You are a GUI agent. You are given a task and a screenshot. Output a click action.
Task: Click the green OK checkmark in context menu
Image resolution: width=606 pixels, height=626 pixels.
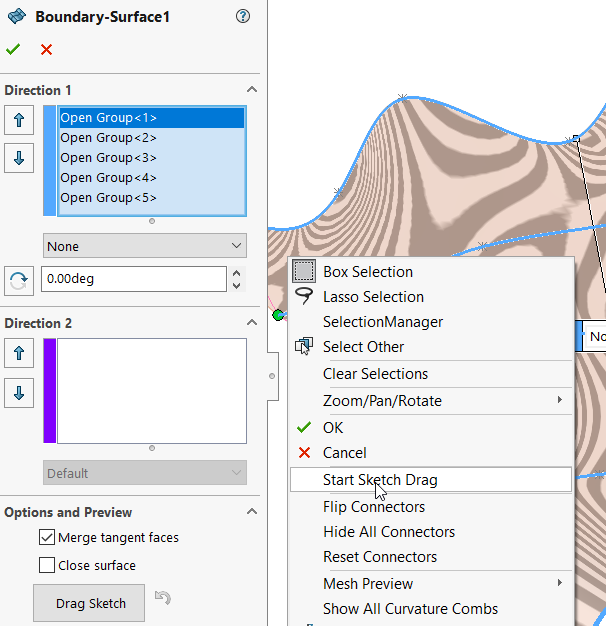(x=304, y=427)
